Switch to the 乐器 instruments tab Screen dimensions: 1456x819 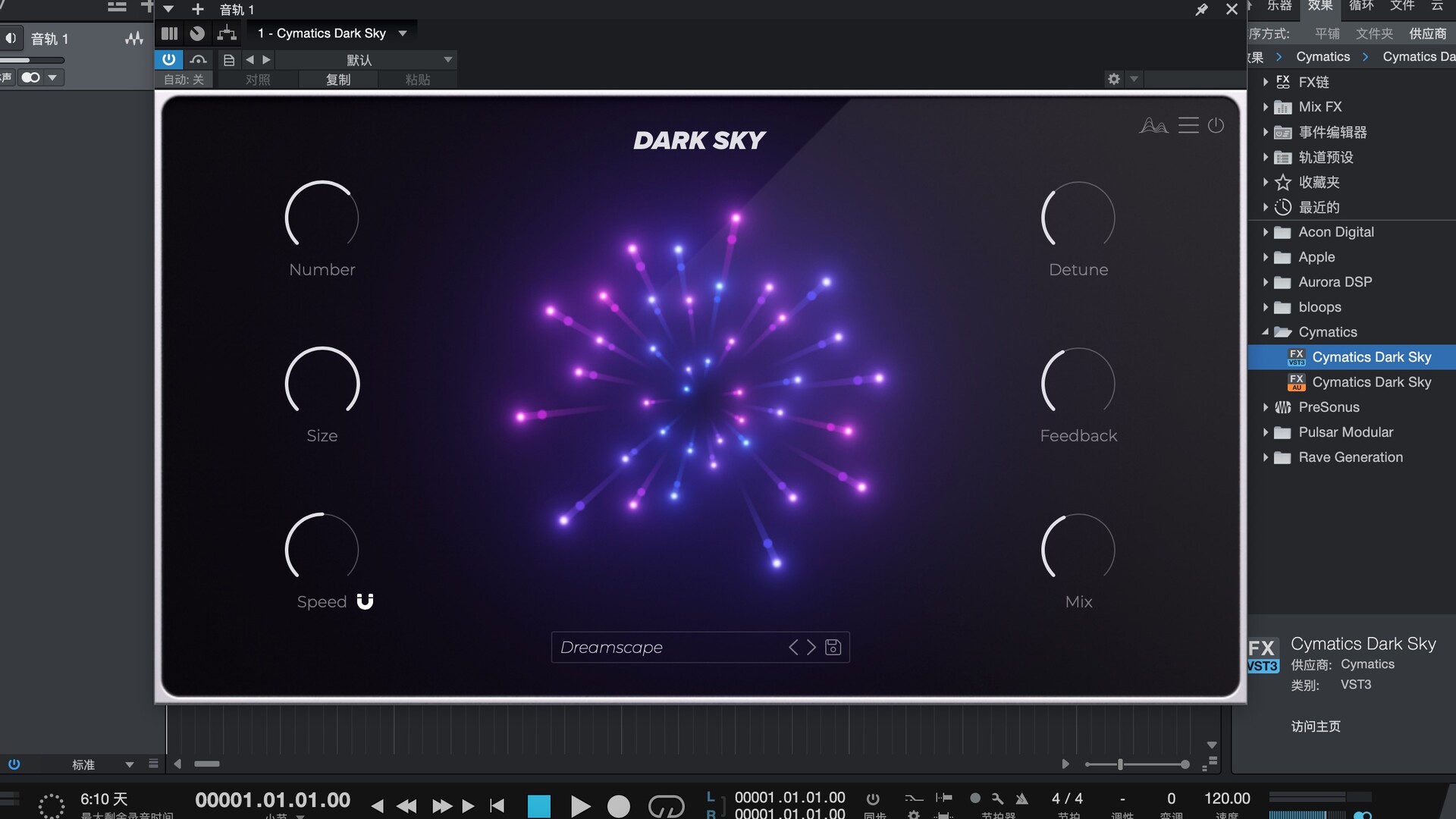click(x=1279, y=6)
